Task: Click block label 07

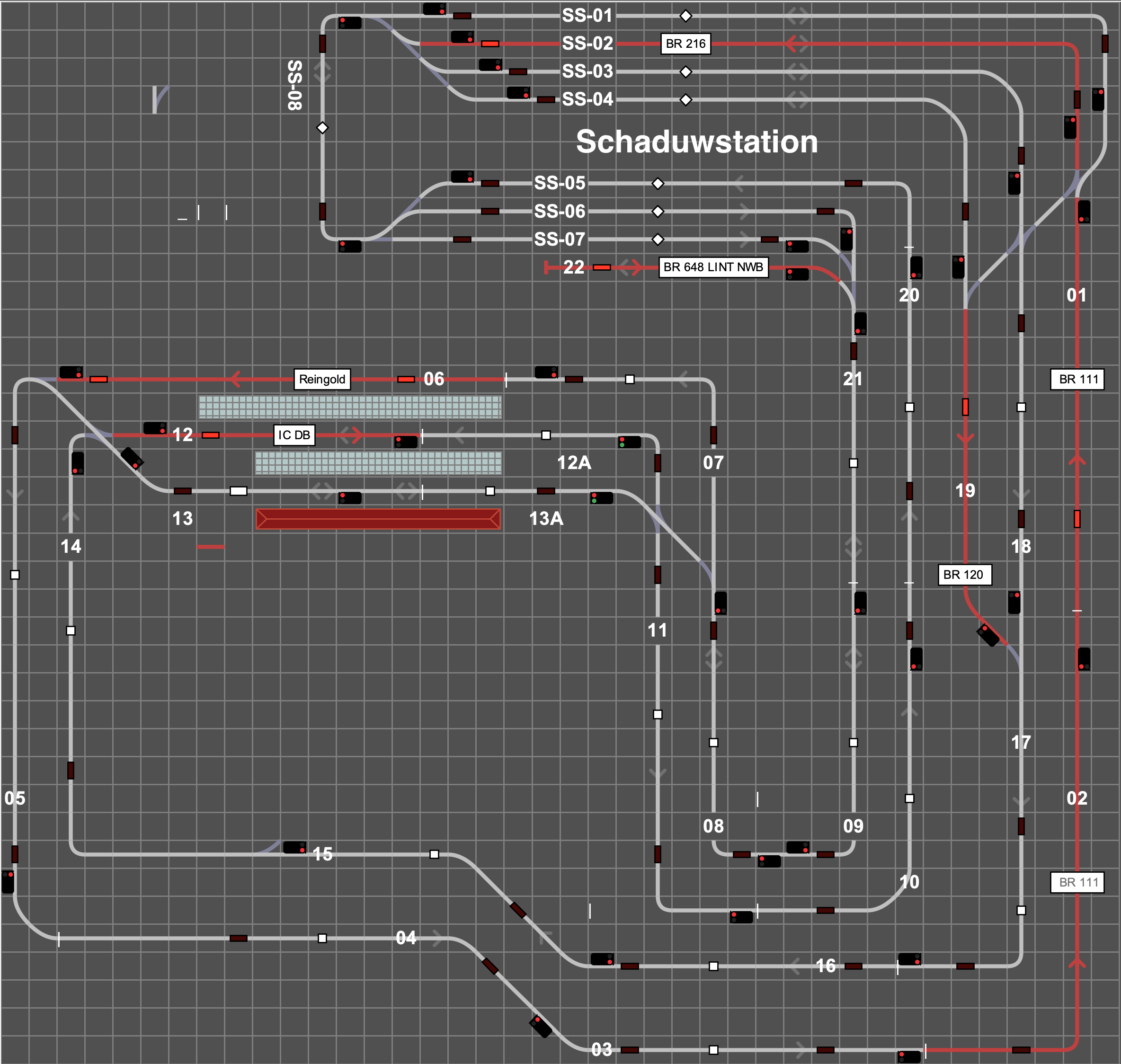Action: click(x=713, y=463)
